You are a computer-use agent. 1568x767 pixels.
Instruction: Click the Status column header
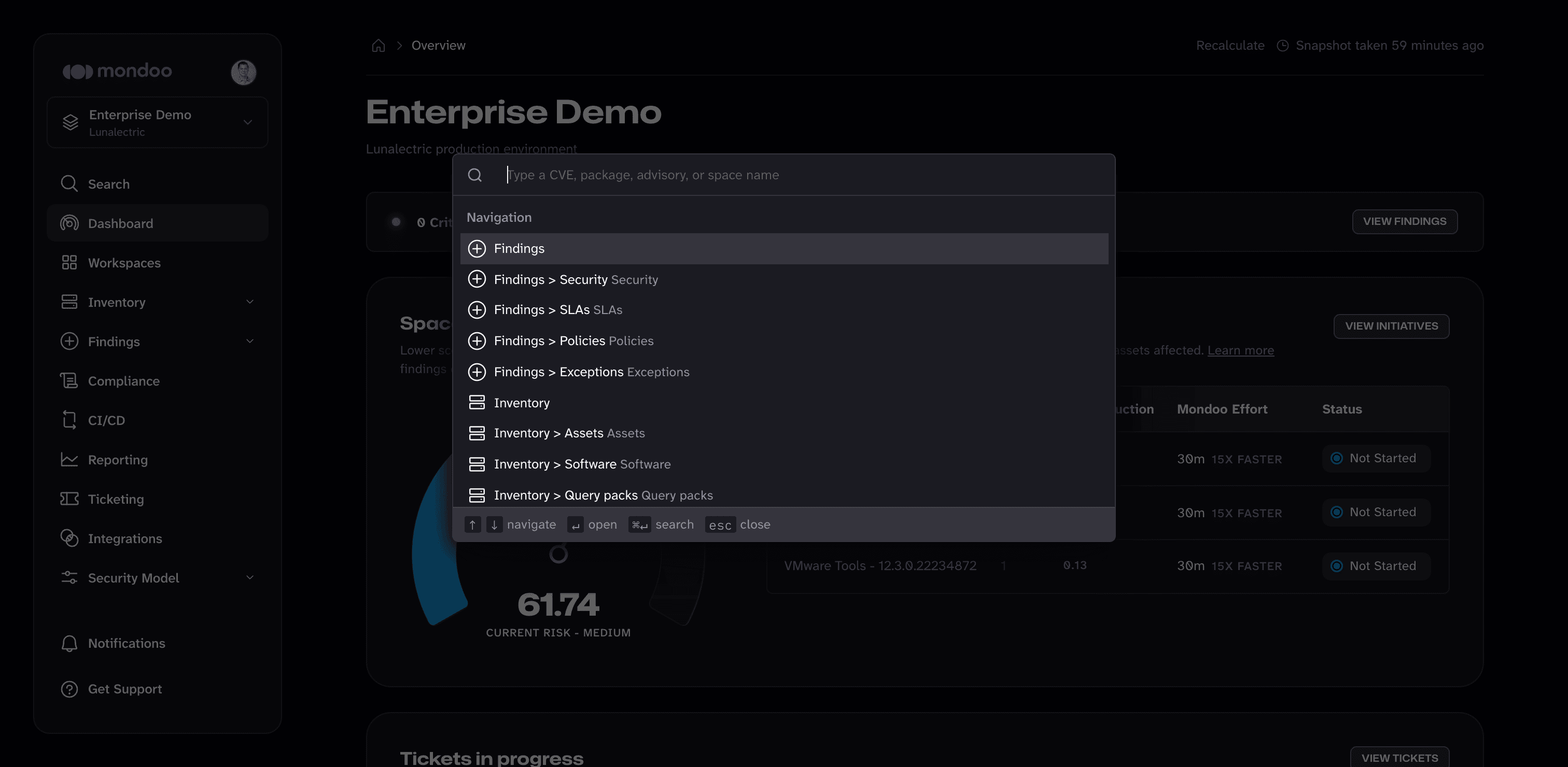(x=1341, y=409)
